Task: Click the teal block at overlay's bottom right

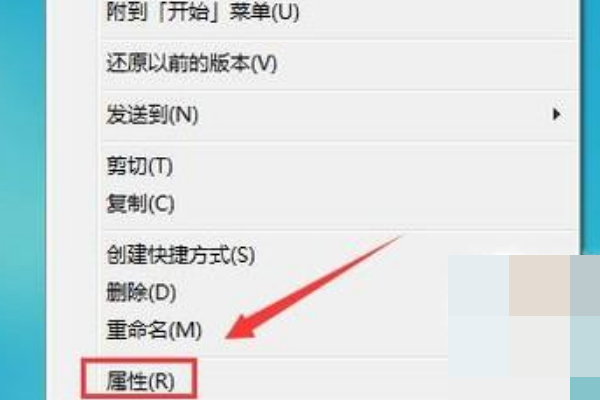Action: (585, 388)
